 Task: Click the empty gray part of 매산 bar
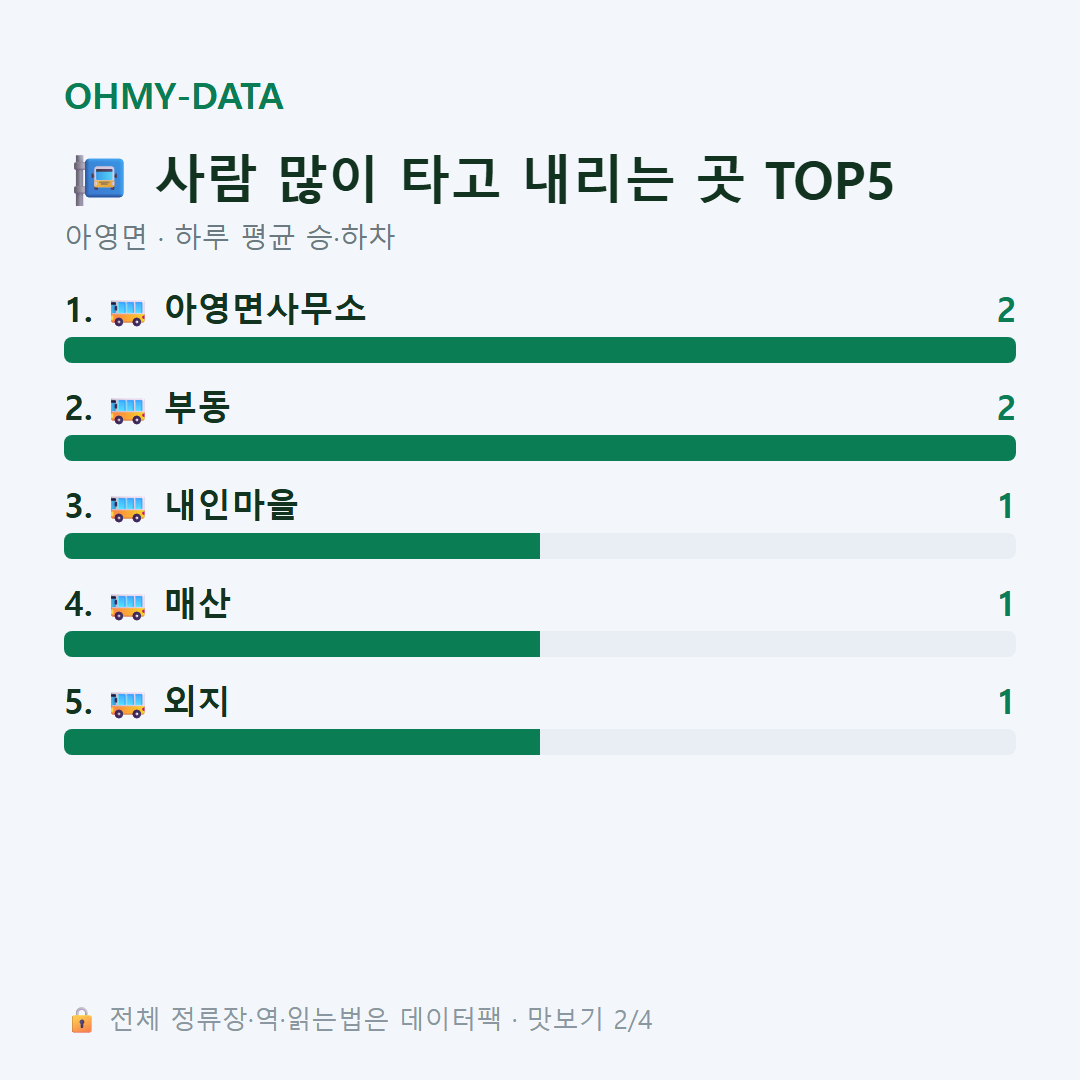(x=778, y=644)
